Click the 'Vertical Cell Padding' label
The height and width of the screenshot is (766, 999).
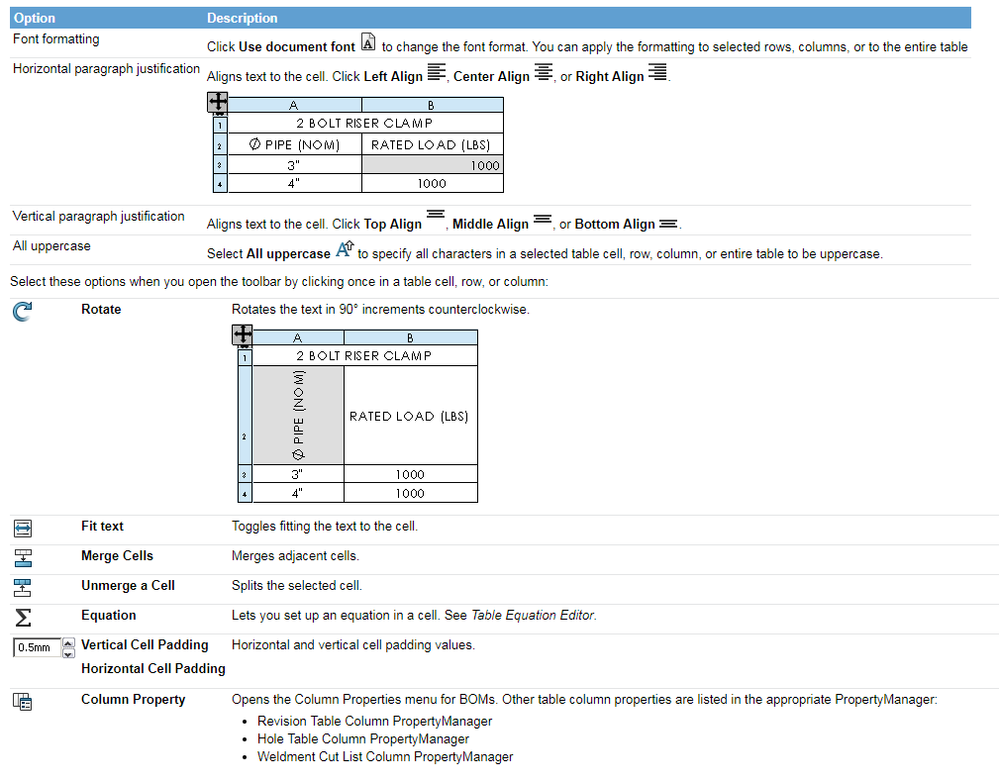tap(145, 645)
